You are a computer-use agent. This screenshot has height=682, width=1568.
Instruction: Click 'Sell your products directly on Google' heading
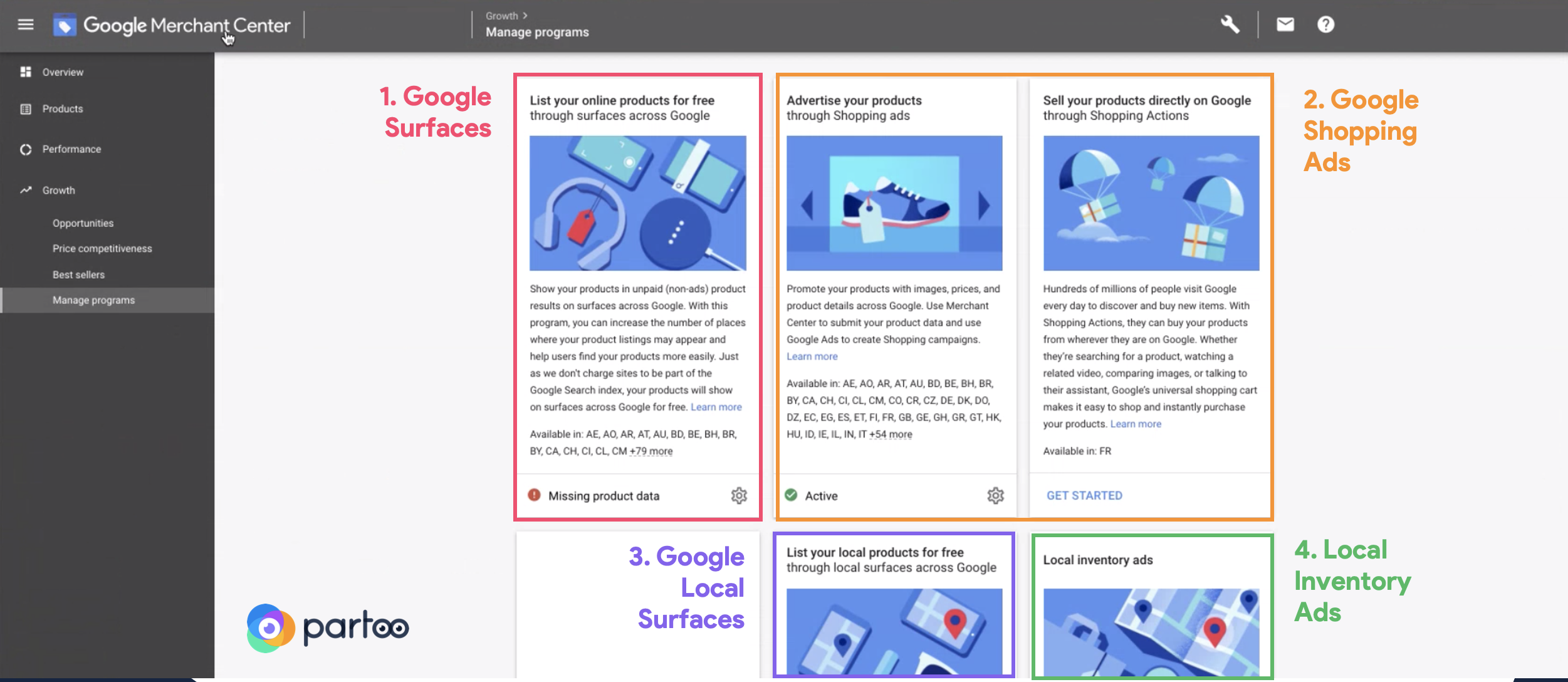1147,100
